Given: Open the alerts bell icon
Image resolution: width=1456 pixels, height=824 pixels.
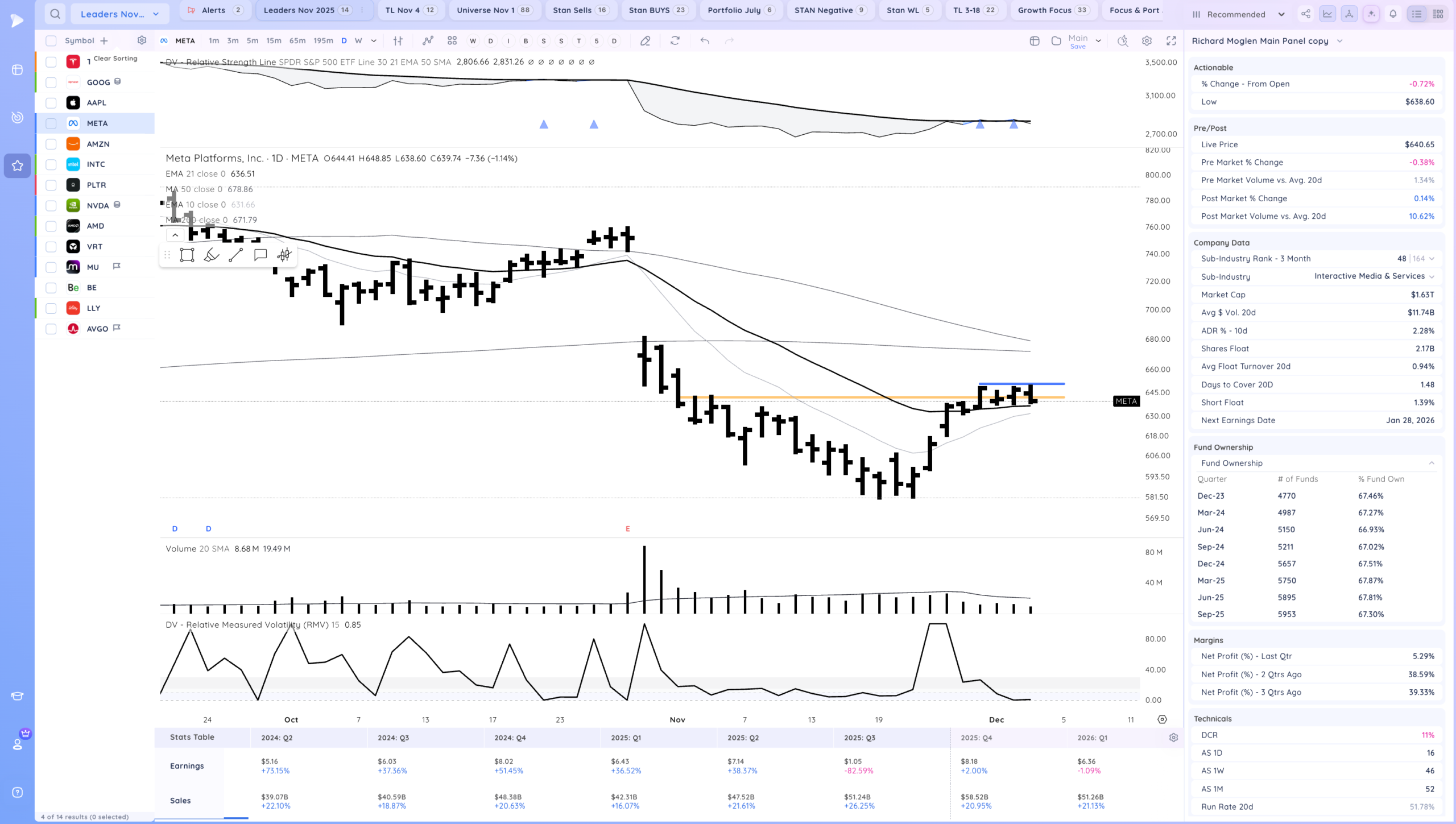Looking at the screenshot, I should tap(1393, 14).
